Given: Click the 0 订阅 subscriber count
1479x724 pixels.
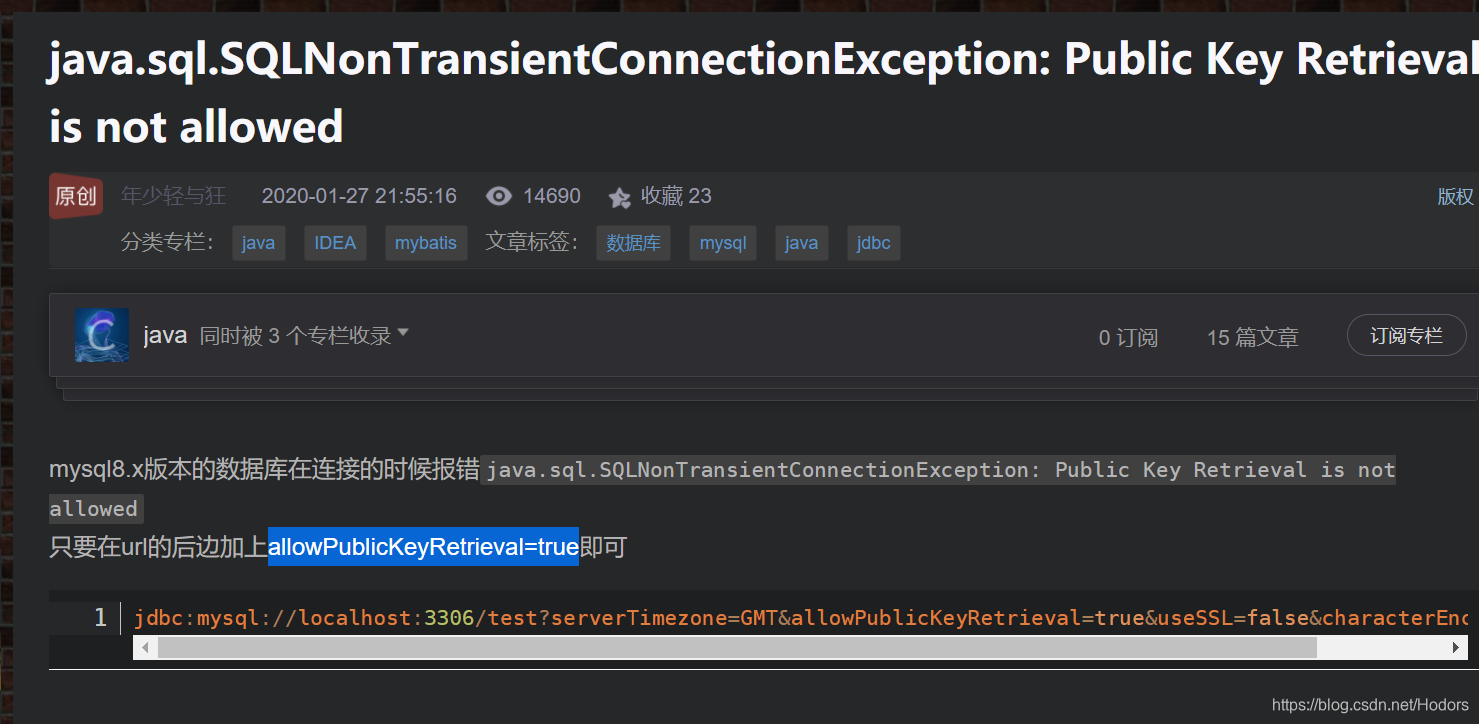Looking at the screenshot, I should point(1127,337).
